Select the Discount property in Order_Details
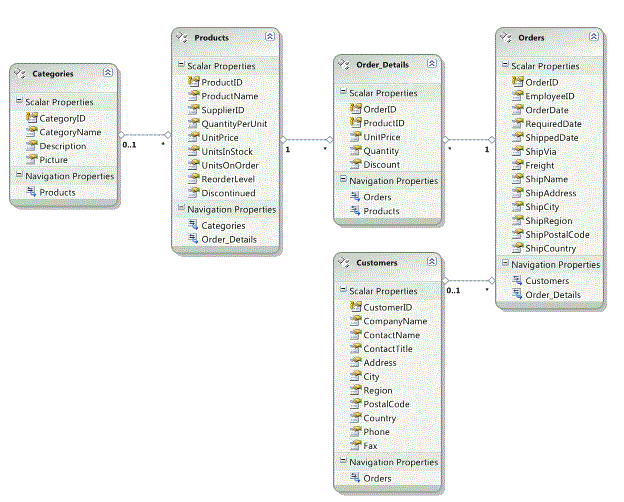624x502 pixels. [381, 165]
